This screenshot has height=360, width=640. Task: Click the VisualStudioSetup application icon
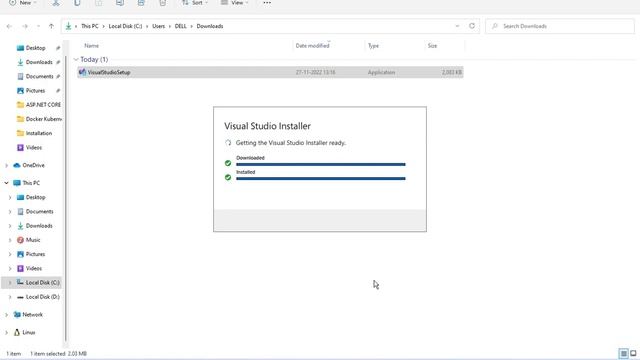(82, 72)
